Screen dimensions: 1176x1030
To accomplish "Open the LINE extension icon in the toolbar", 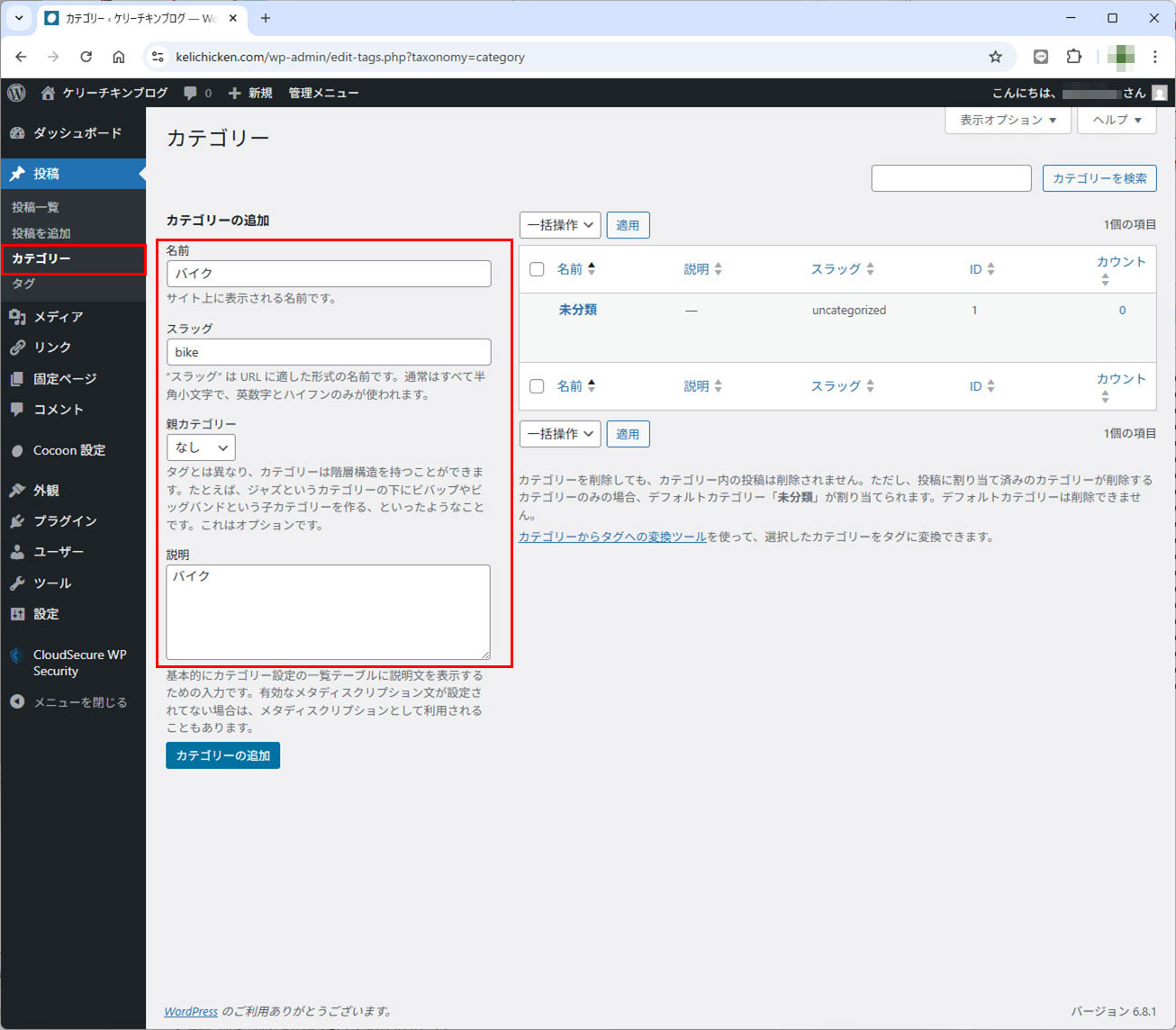I will click(x=1041, y=57).
